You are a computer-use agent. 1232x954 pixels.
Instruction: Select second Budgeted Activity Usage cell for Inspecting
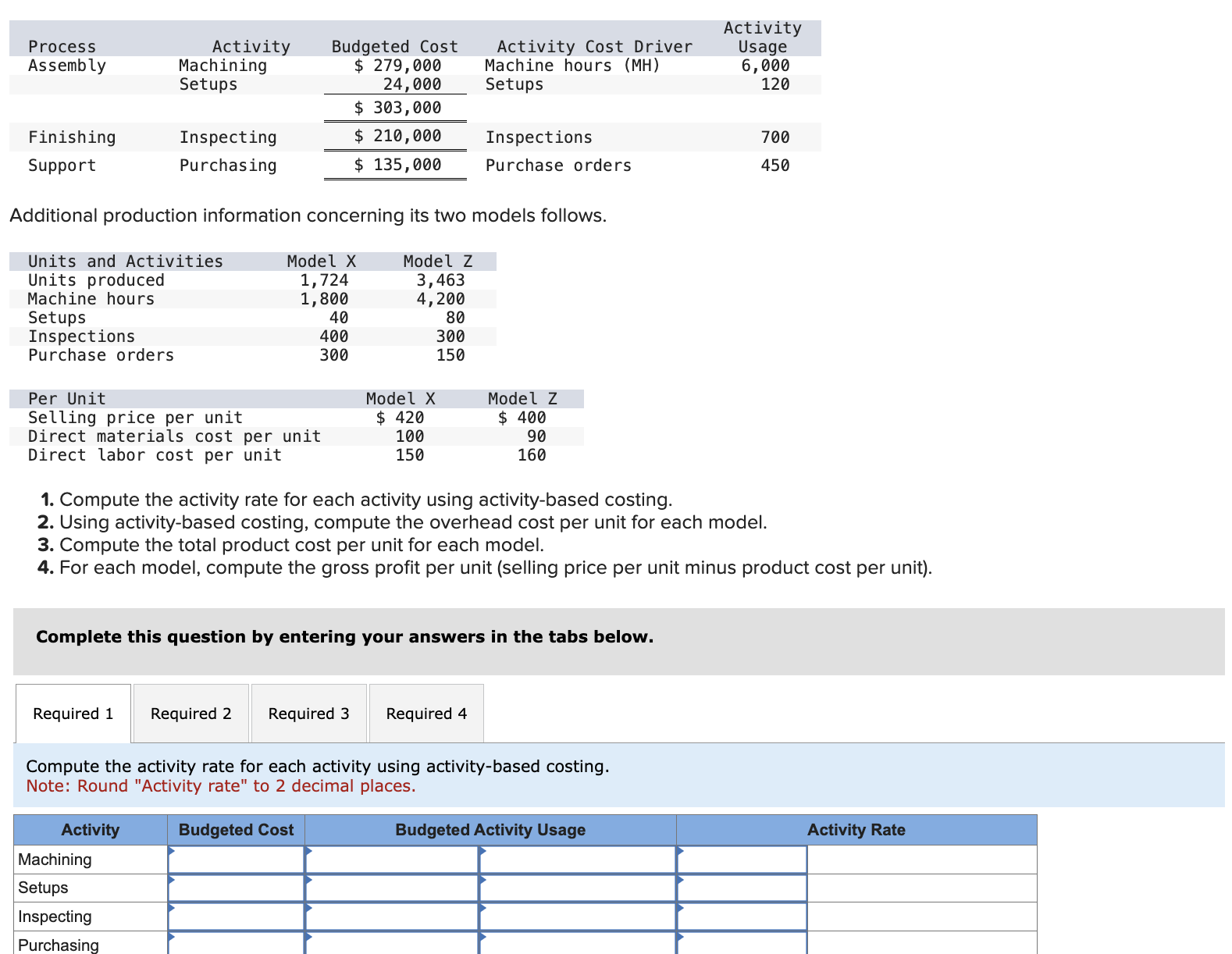(578, 917)
